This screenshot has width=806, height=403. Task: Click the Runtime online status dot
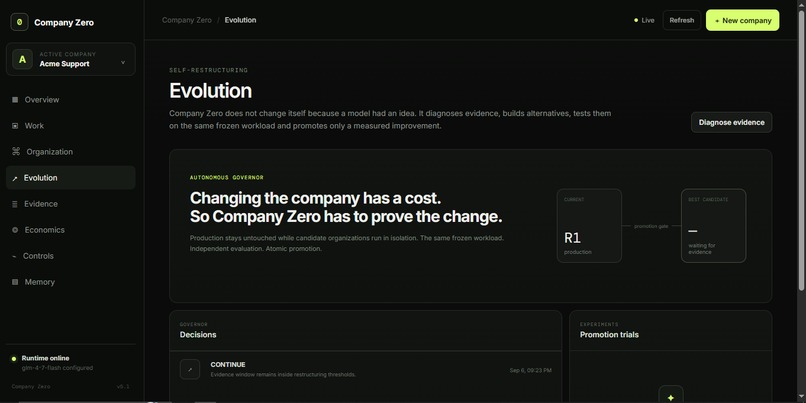(x=14, y=359)
